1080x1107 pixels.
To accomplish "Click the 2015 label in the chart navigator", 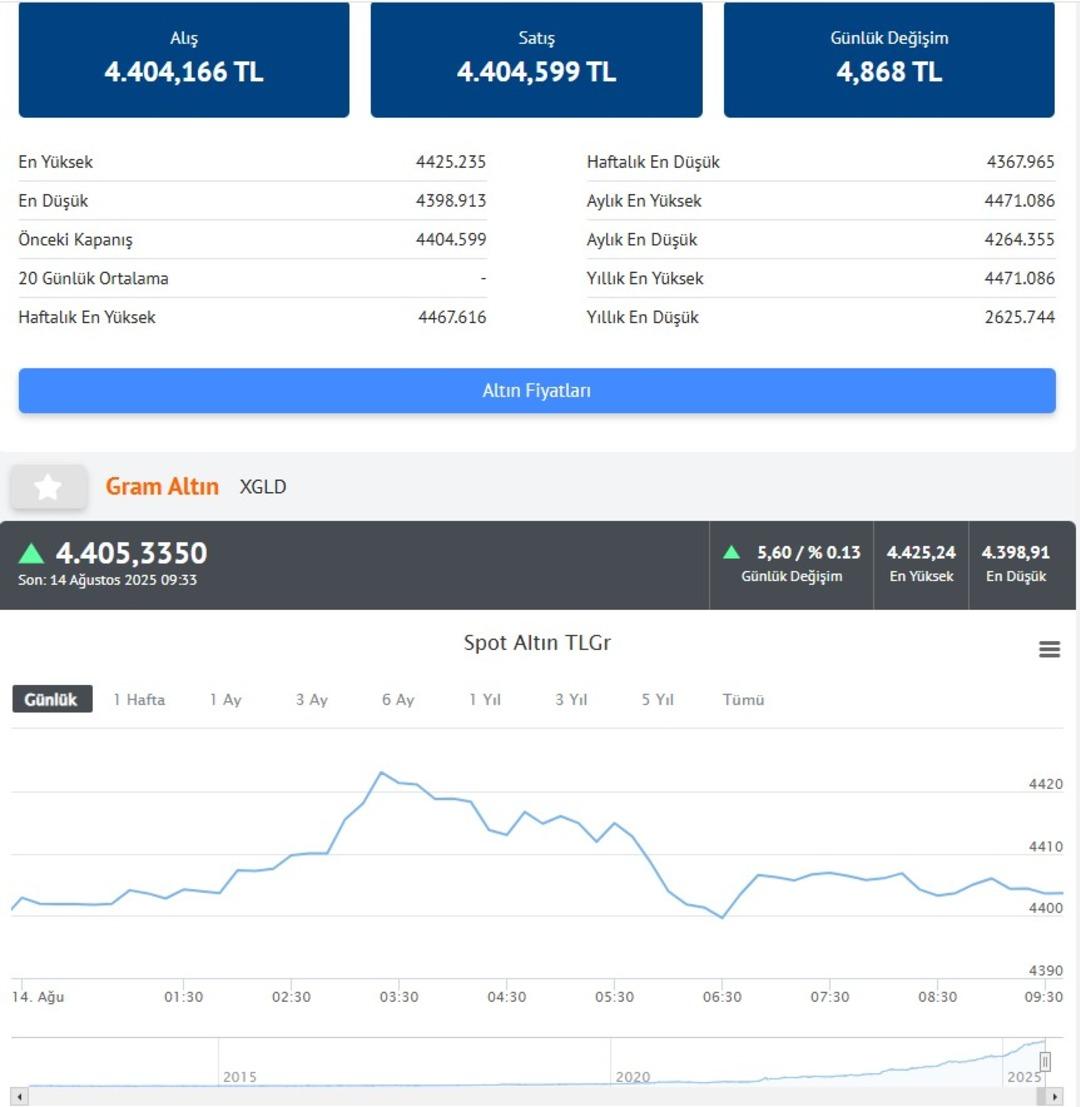I will (240, 1077).
